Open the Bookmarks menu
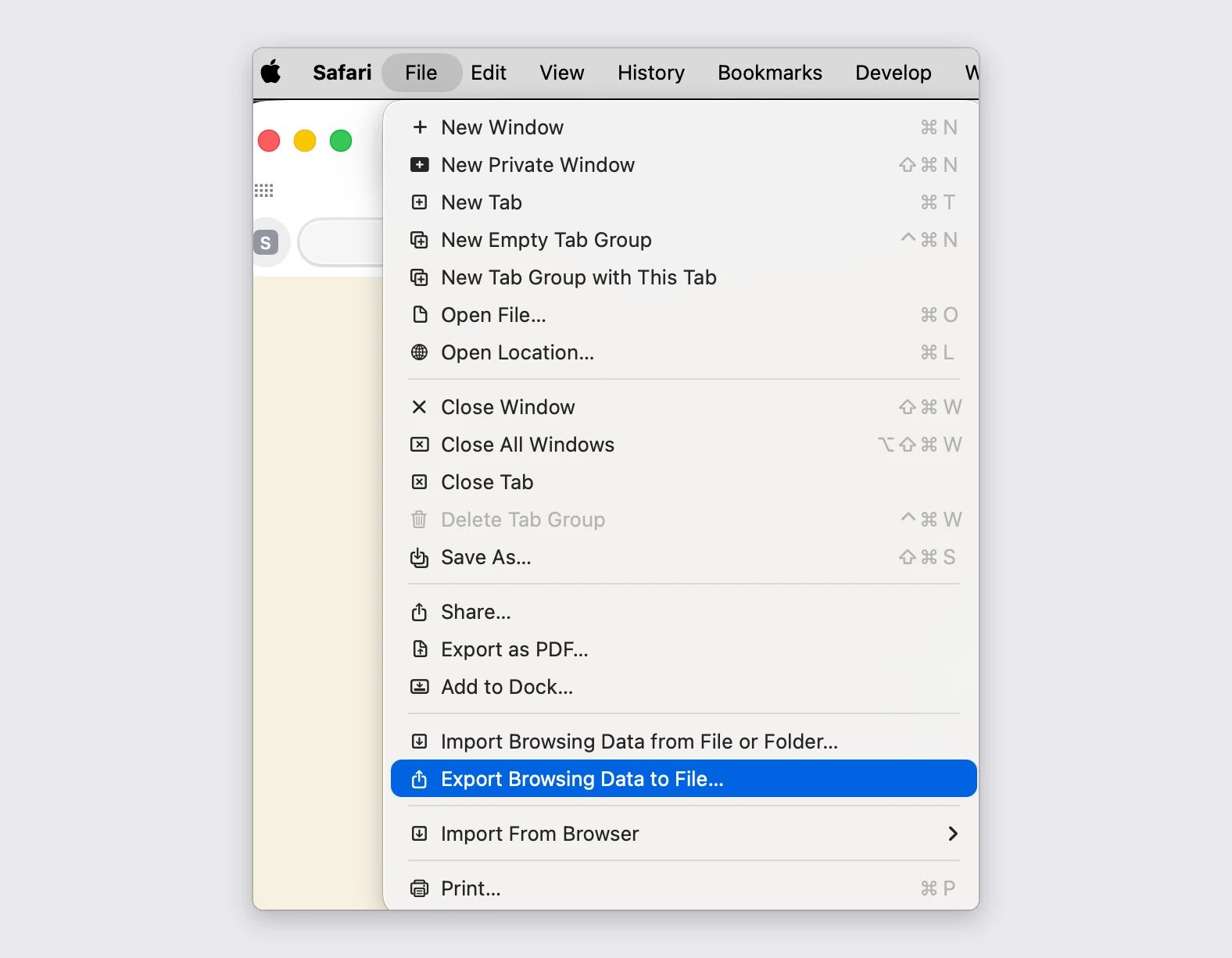 tap(770, 73)
